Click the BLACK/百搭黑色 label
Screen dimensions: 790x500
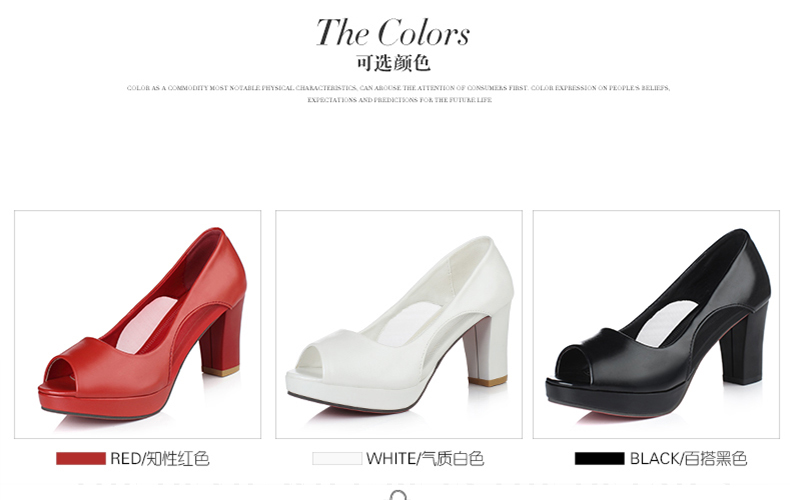tap(688, 459)
